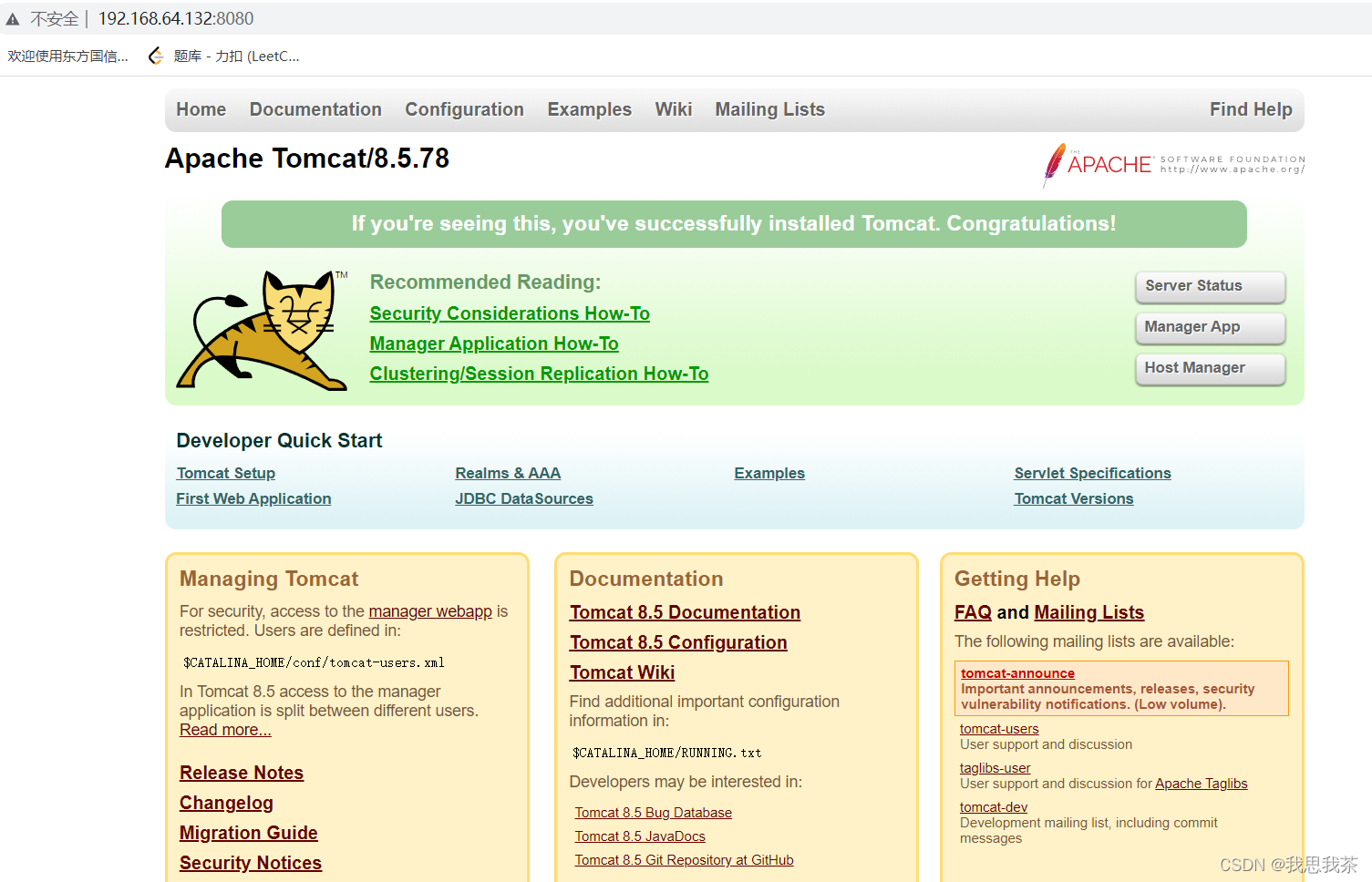Open the Configuration nav item
This screenshot has height=882, width=1372.
coord(464,109)
